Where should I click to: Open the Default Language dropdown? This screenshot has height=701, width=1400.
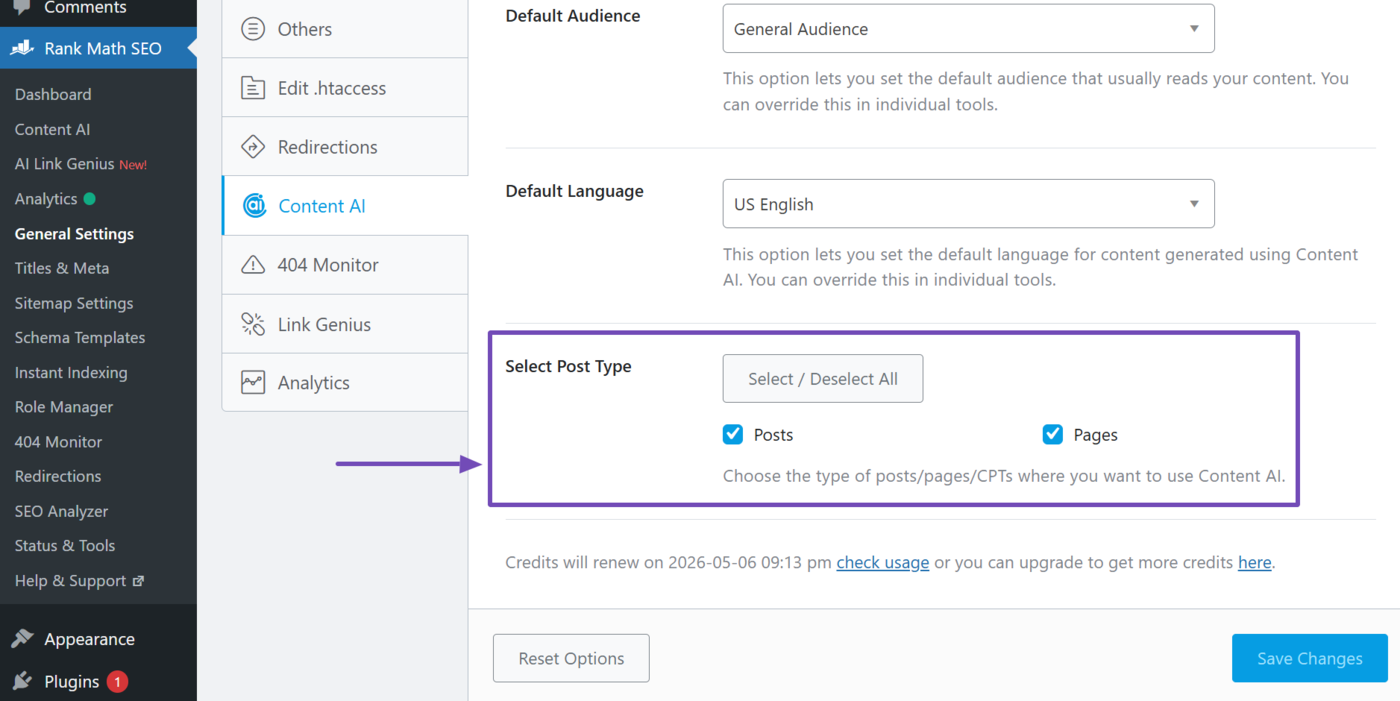point(968,204)
